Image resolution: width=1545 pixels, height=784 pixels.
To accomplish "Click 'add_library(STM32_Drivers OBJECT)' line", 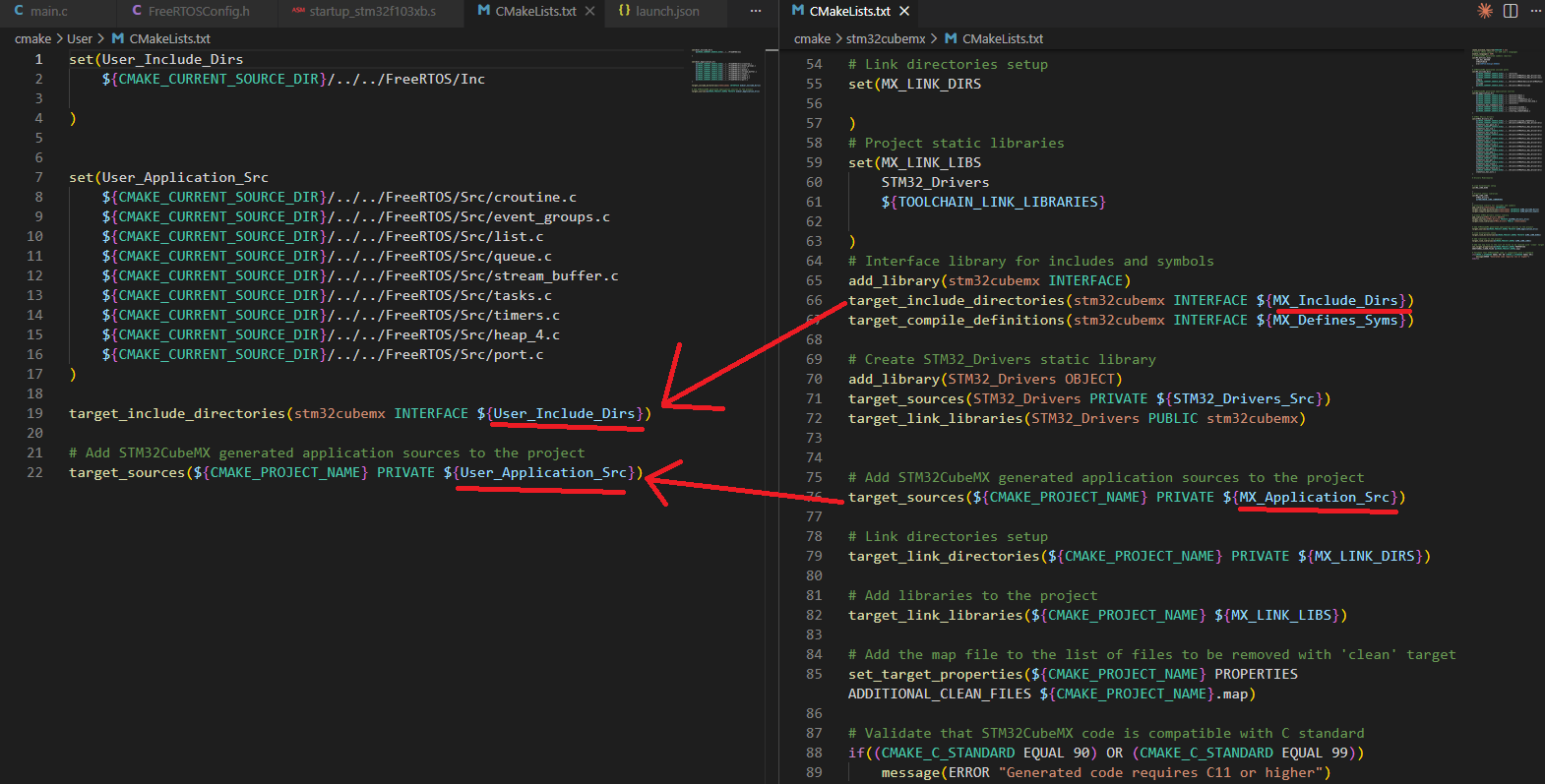I will [x=985, y=379].
